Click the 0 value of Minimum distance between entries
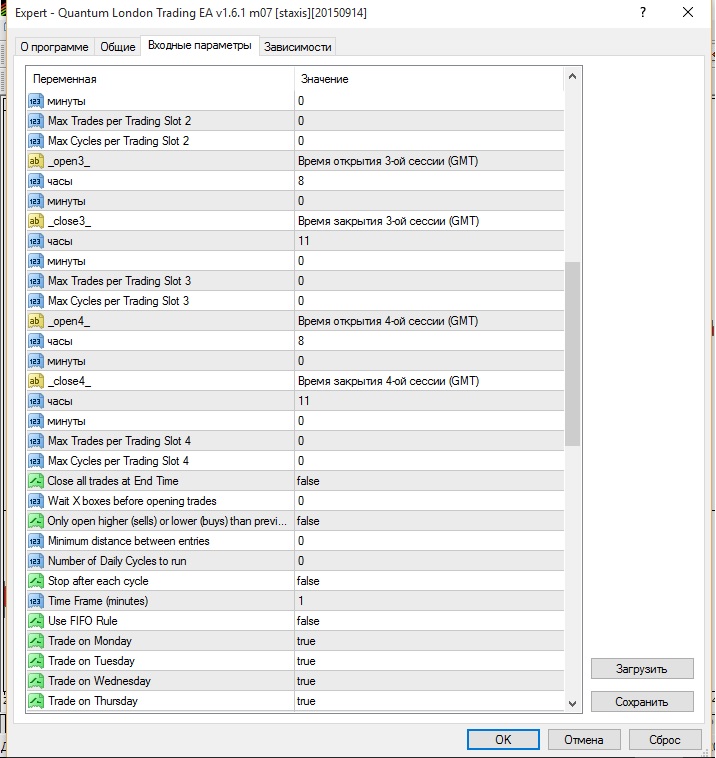716x758 pixels. pyautogui.click(x=301, y=541)
